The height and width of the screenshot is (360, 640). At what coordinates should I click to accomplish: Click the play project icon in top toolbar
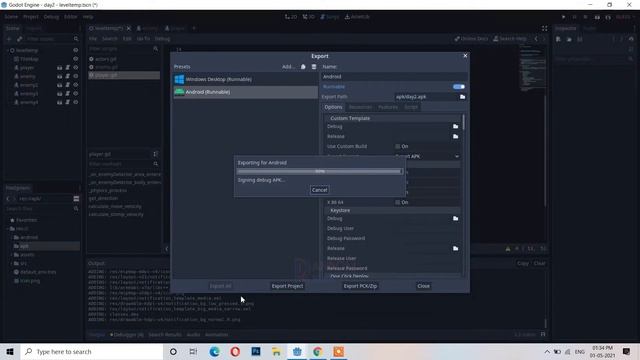point(564,17)
